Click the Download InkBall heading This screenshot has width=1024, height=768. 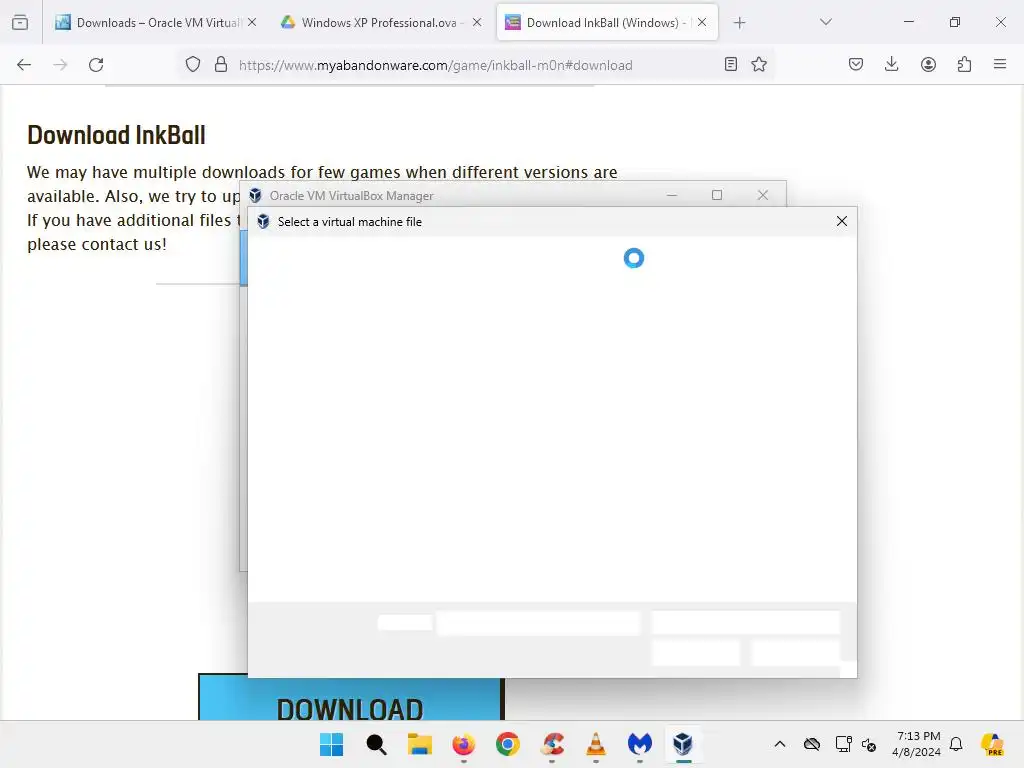tap(116, 135)
